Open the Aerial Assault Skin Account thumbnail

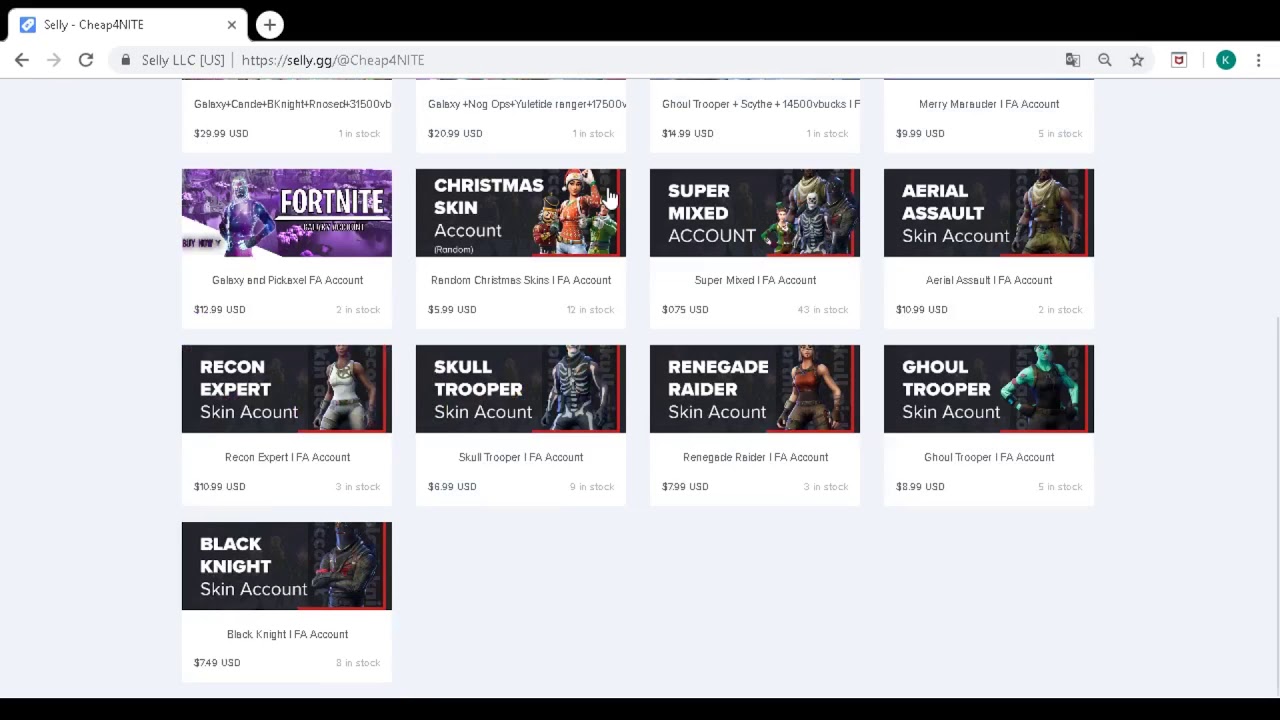989,213
